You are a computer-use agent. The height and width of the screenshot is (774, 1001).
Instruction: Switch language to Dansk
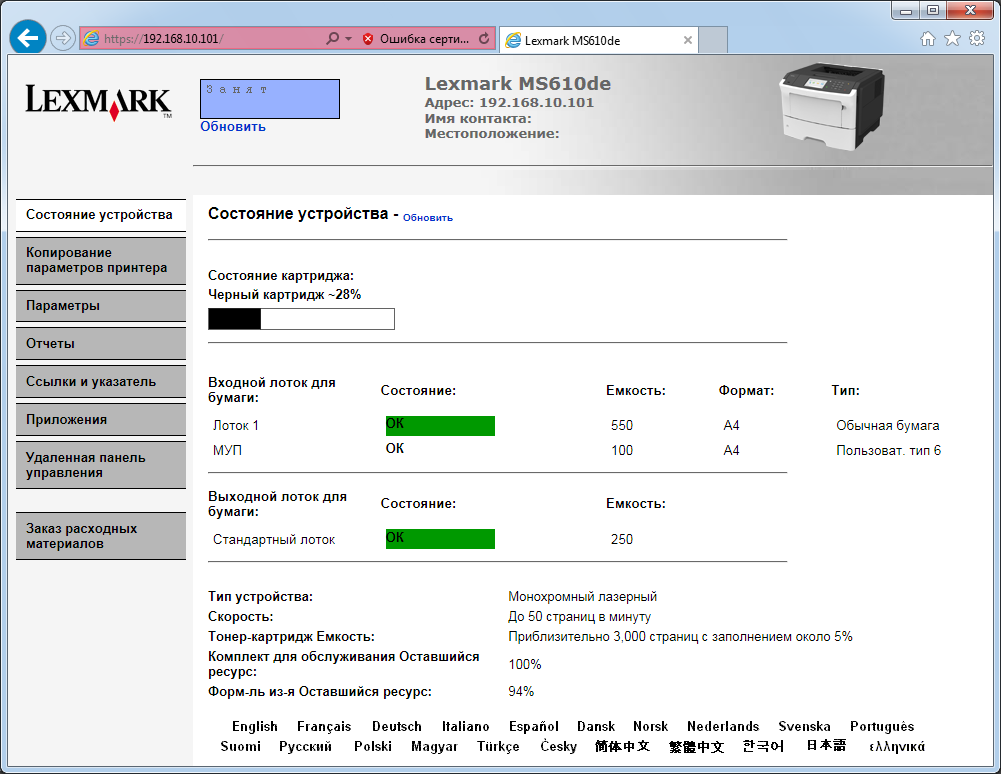tap(596, 726)
